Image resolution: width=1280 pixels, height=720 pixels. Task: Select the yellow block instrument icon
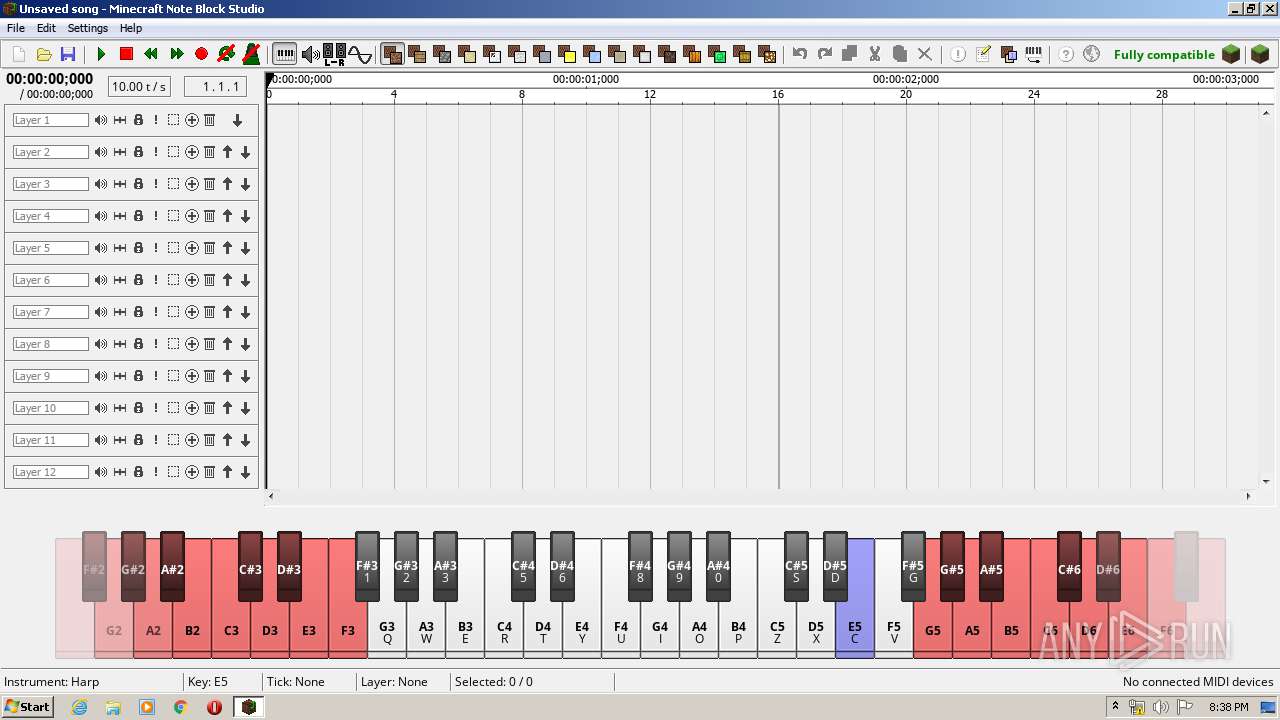point(568,54)
